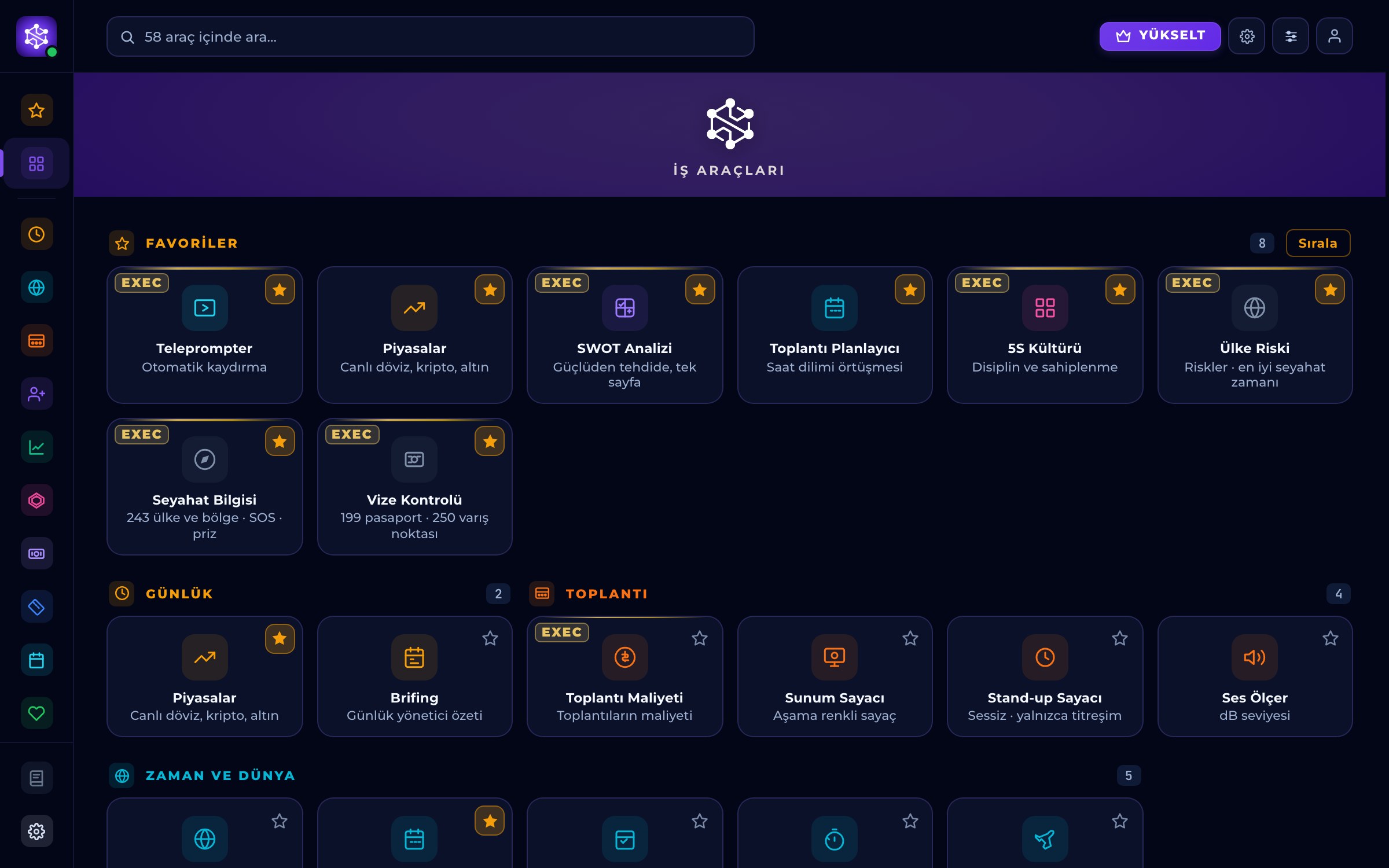1389x868 pixels.
Task: Open the green heart icon in sidebar
Action: (36, 713)
